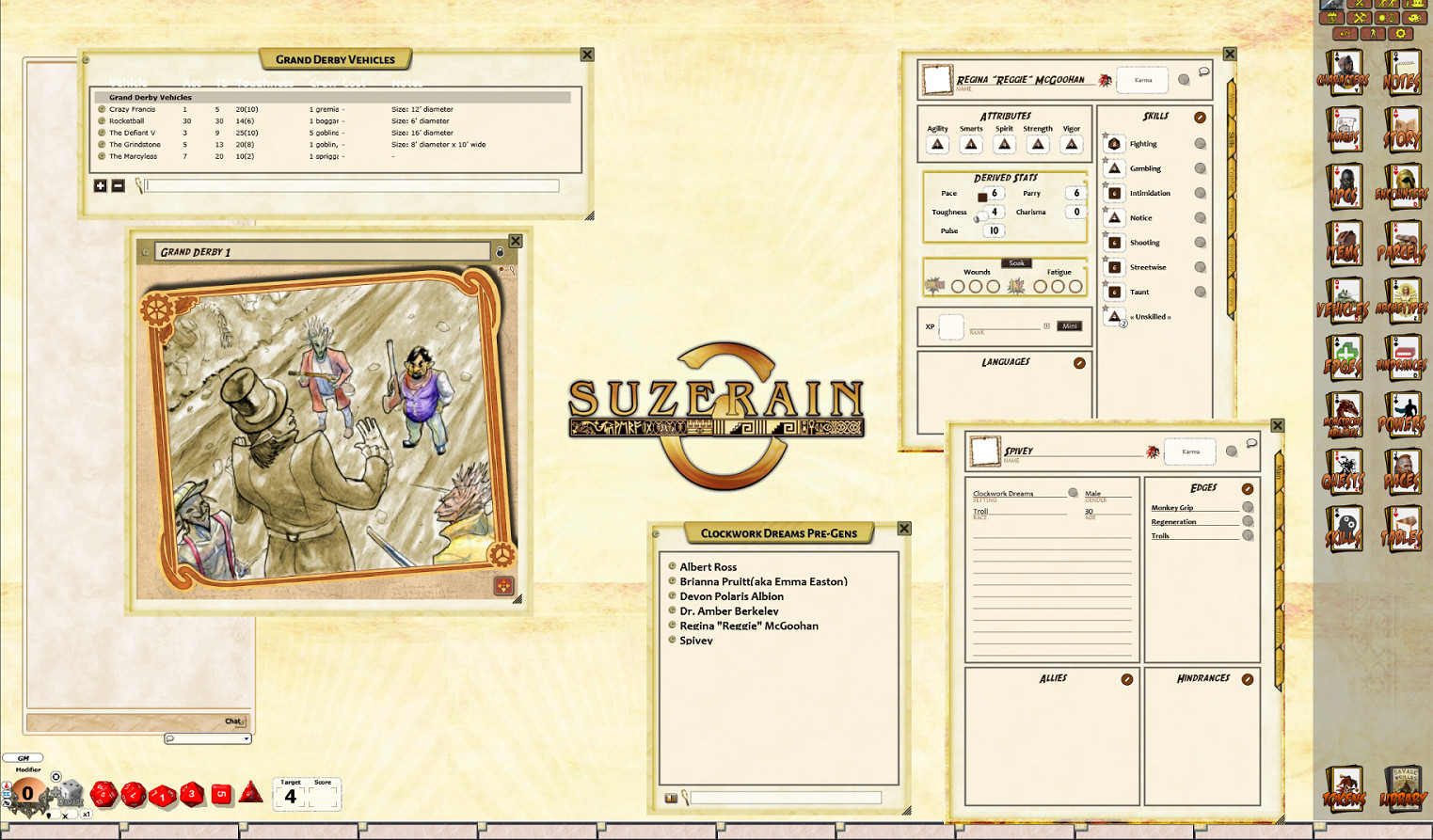Toggle the Fighting skill round button
The image size is (1433, 840).
(1200, 144)
